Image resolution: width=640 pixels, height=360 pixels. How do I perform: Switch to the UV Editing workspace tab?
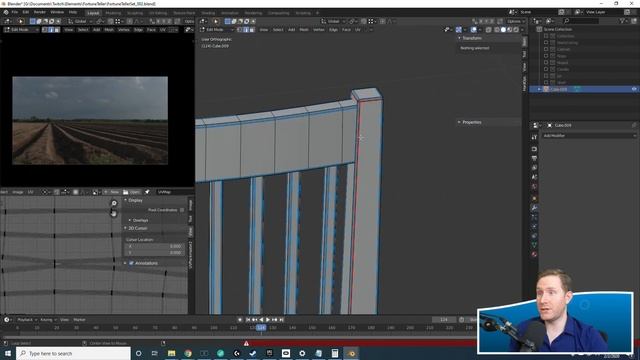coord(158,13)
